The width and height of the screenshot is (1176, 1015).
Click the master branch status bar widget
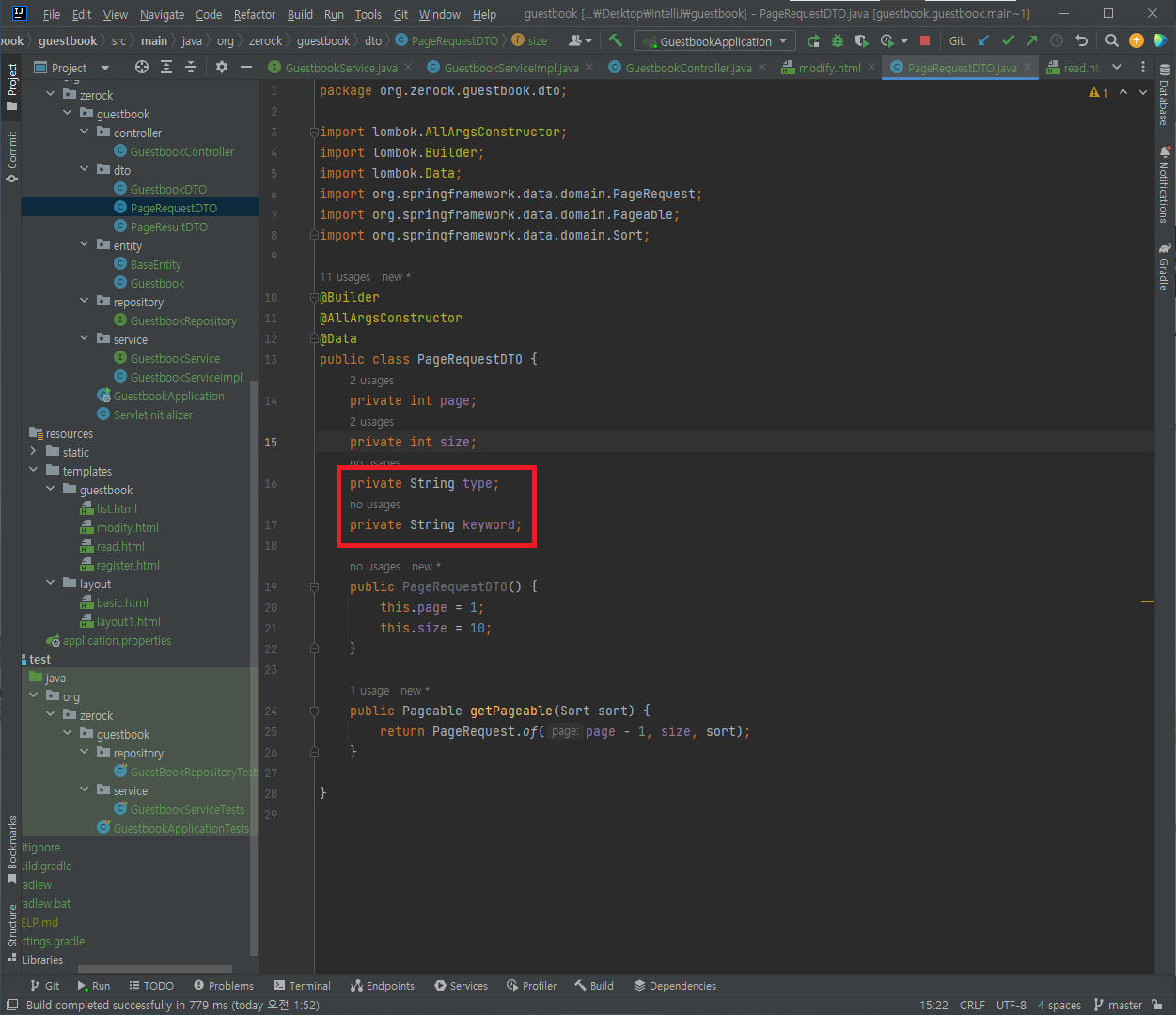tap(1118, 1005)
